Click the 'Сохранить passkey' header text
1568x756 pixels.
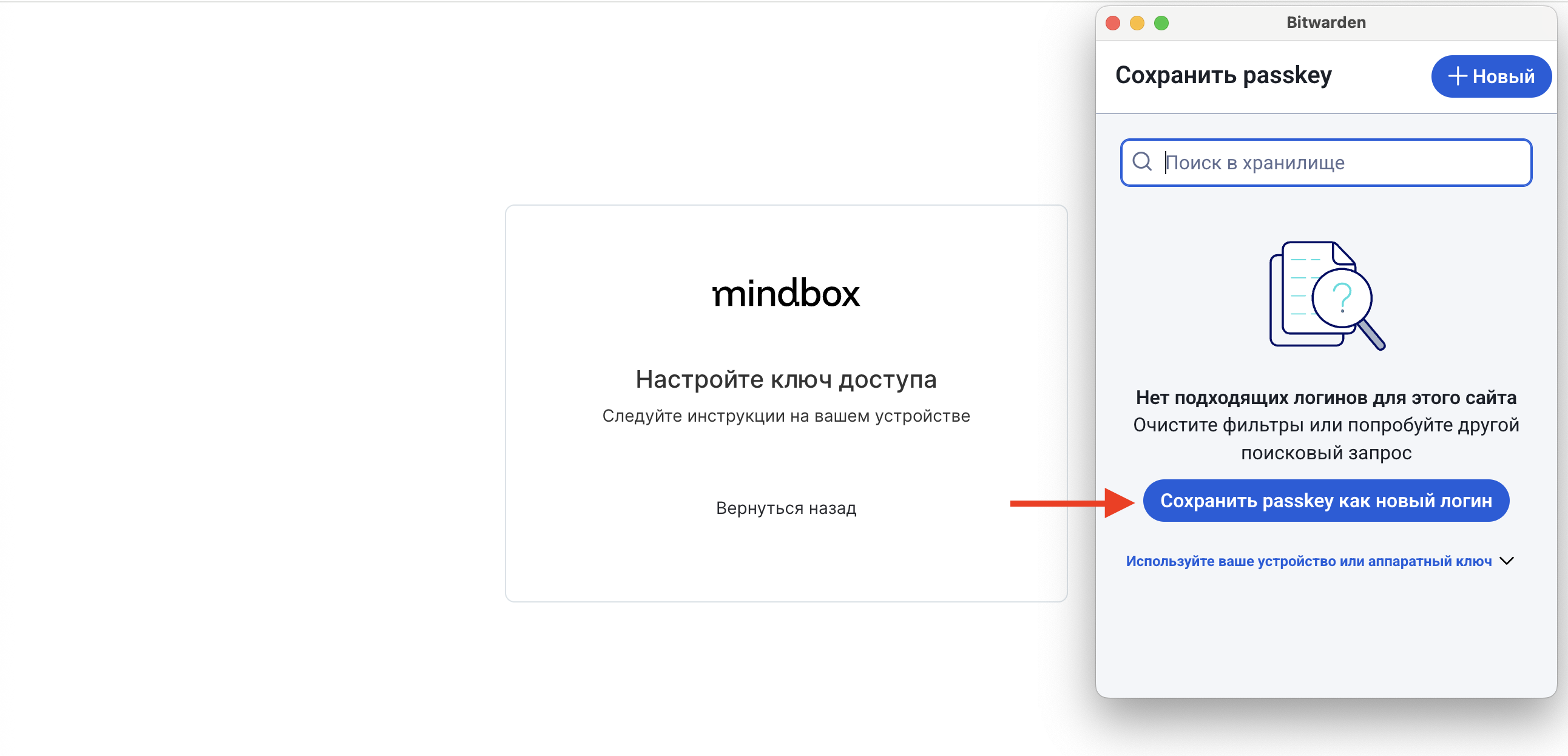coord(1223,75)
